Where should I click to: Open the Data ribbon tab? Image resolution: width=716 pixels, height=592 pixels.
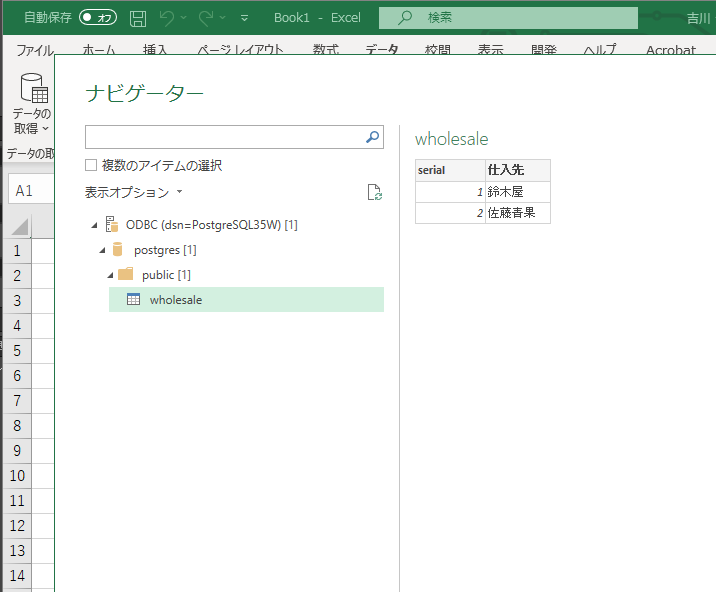[x=381, y=50]
